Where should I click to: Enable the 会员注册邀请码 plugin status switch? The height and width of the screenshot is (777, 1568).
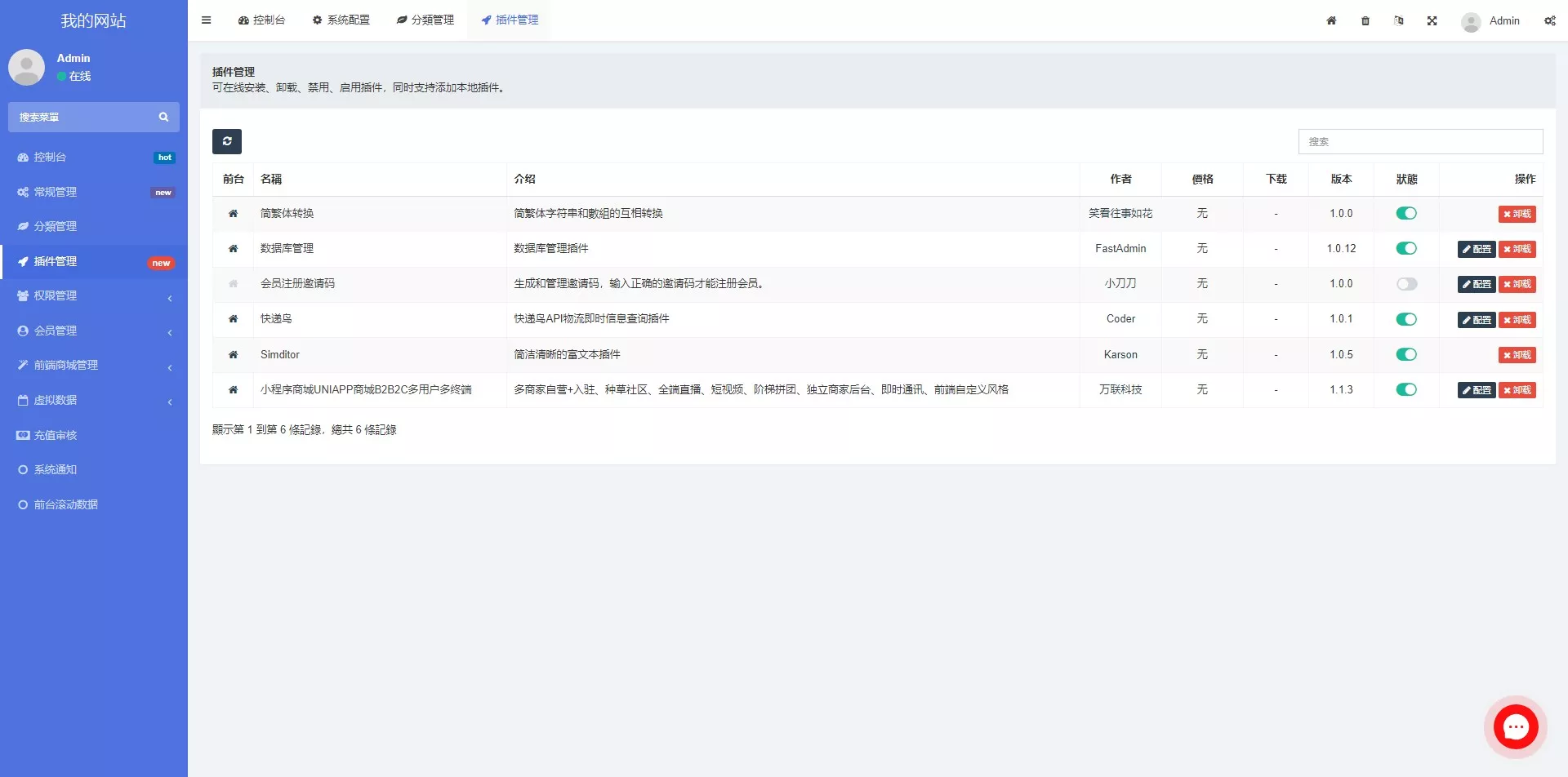click(1406, 284)
